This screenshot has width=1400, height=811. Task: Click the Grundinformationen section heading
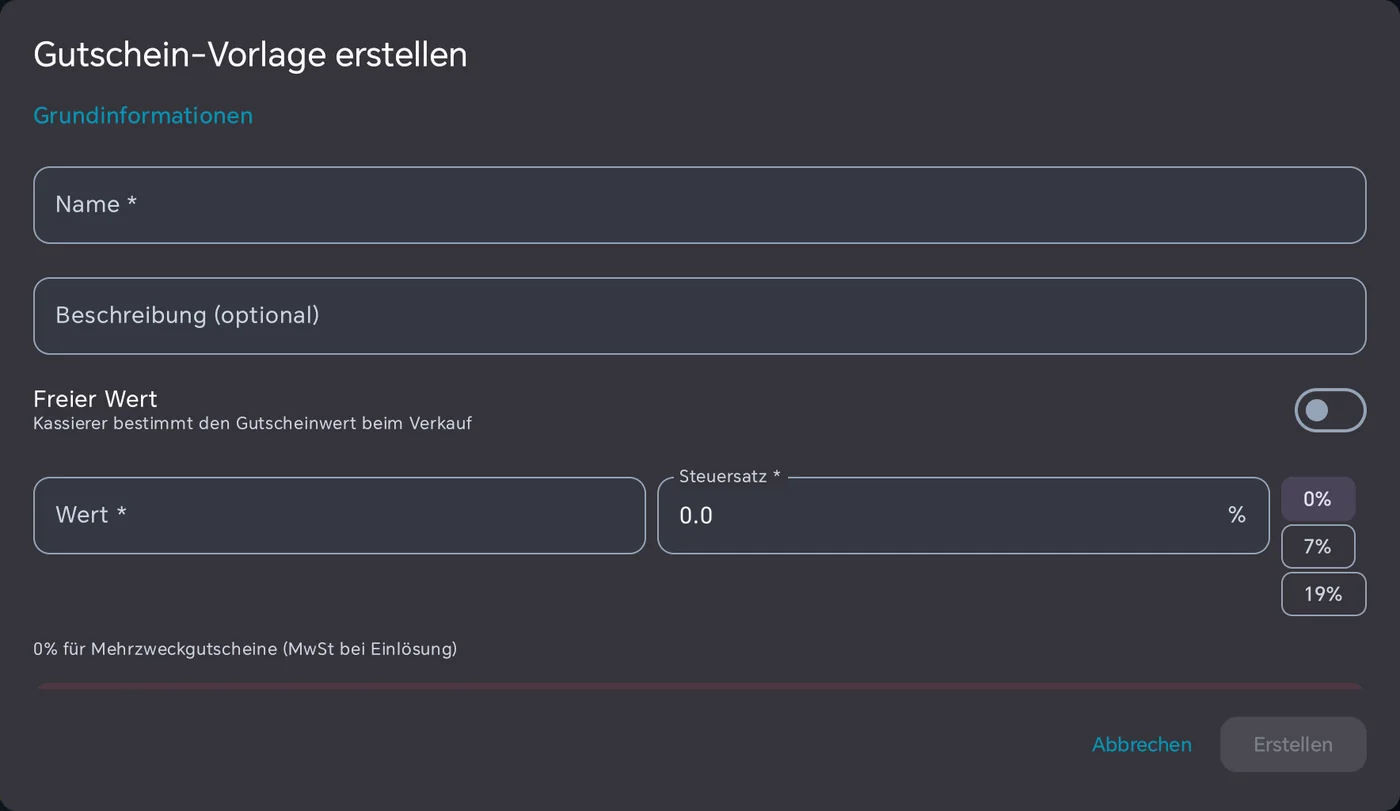coord(143,115)
